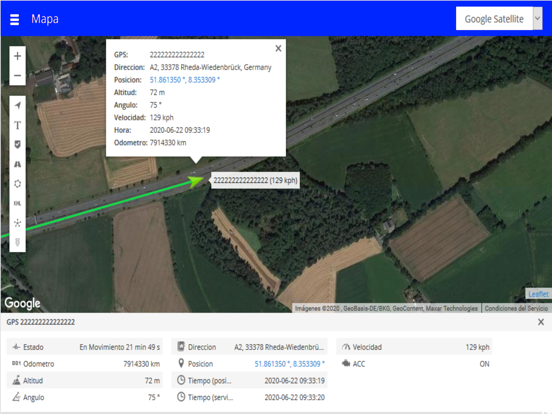Click the Angulo angle icon
The height and width of the screenshot is (414, 552).
pyautogui.click(x=16, y=397)
